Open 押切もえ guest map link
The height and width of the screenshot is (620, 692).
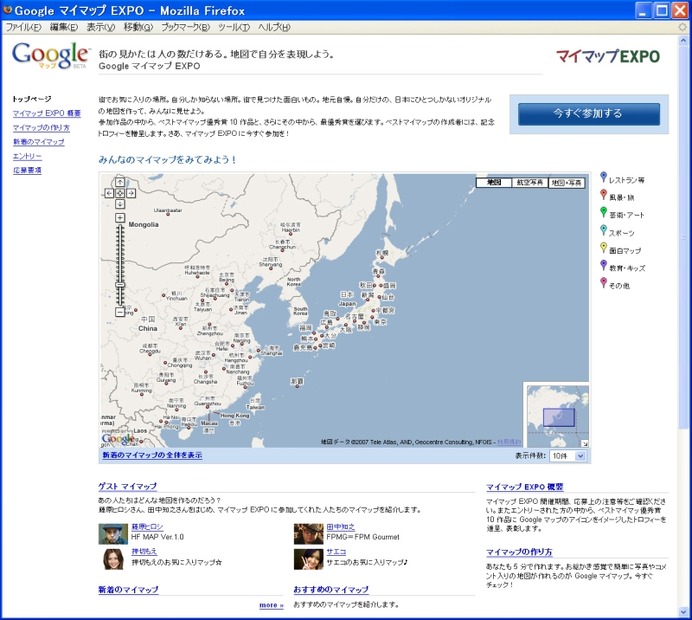pyautogui.click(x=144, y=552)
